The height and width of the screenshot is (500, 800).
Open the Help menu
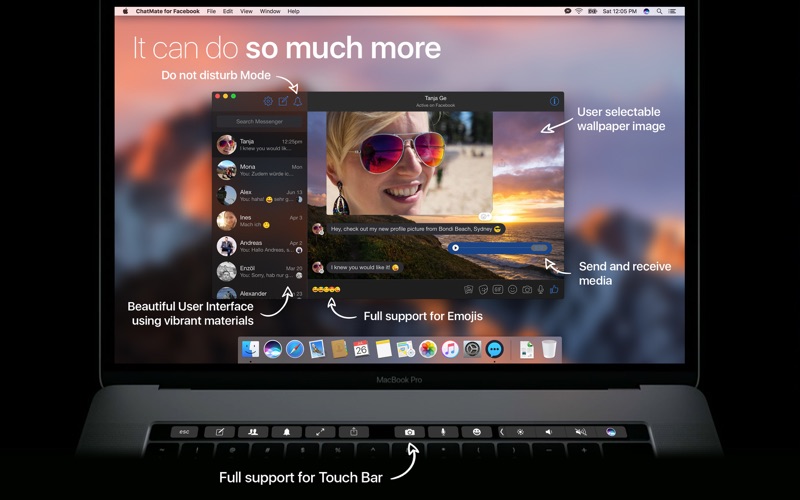pos(293,11)
